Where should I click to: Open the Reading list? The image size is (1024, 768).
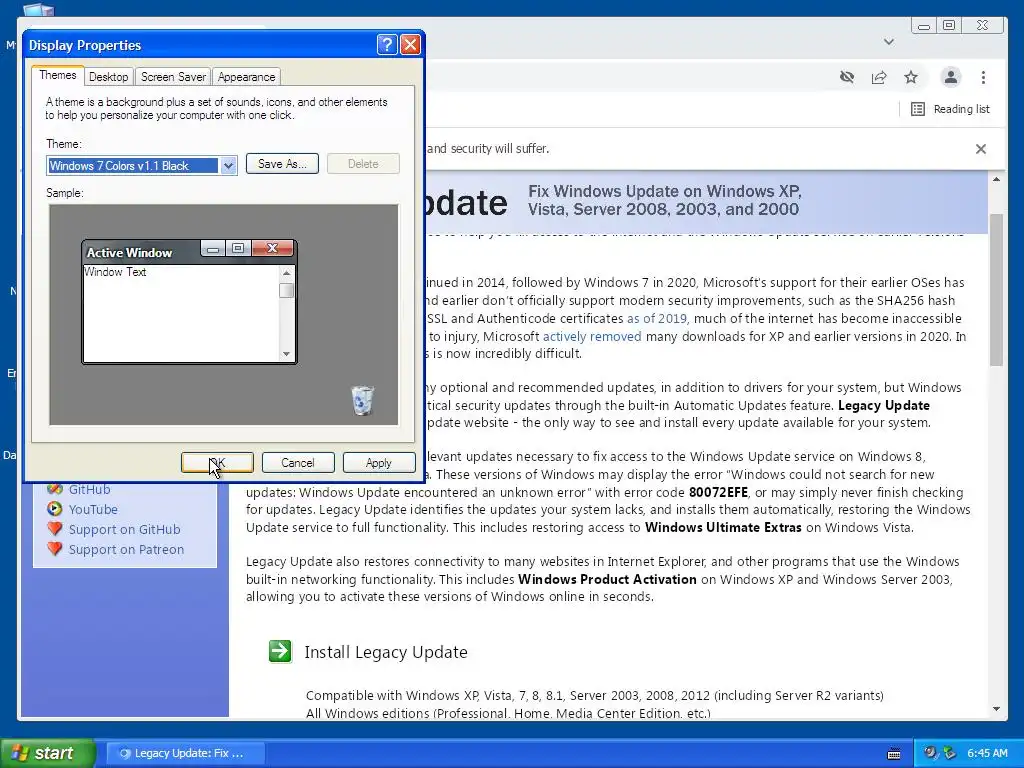951,109
